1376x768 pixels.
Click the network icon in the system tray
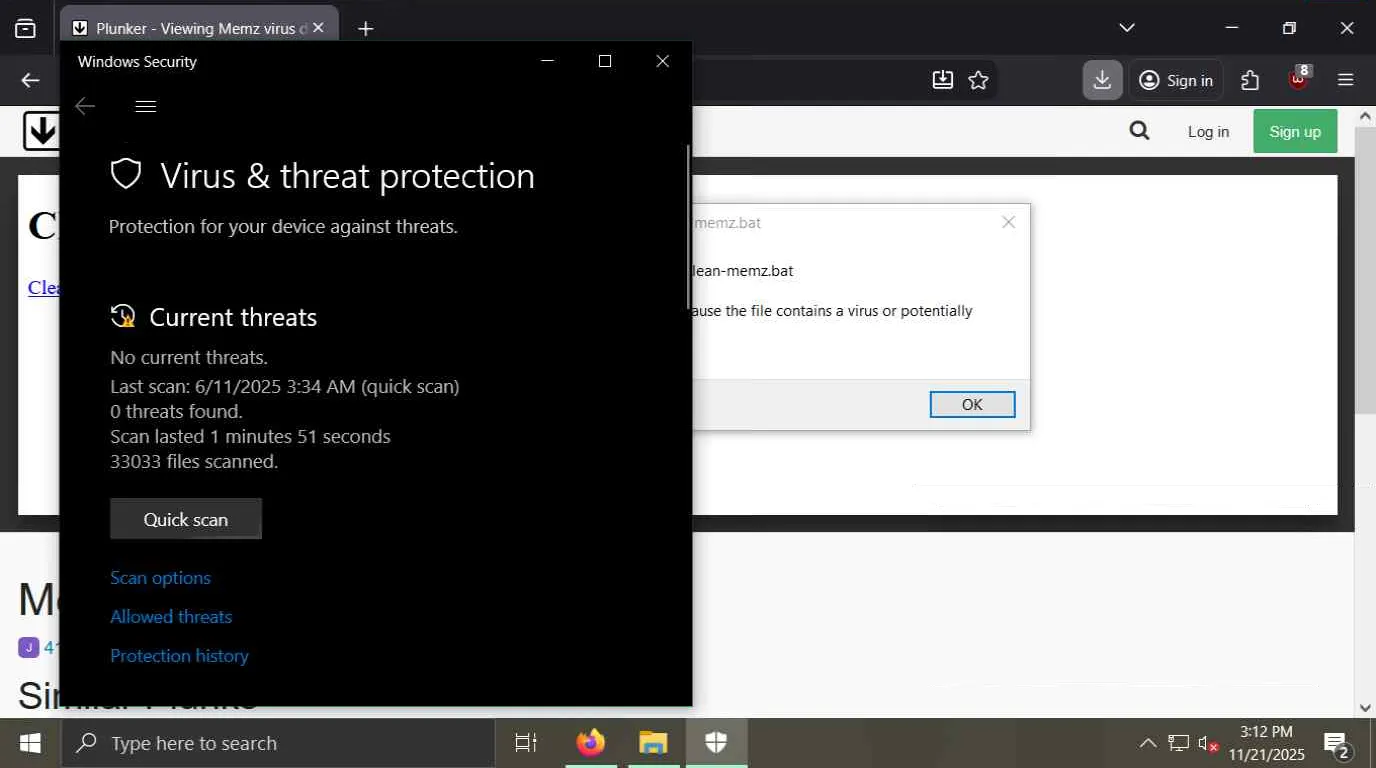(x=1179, y=743)
